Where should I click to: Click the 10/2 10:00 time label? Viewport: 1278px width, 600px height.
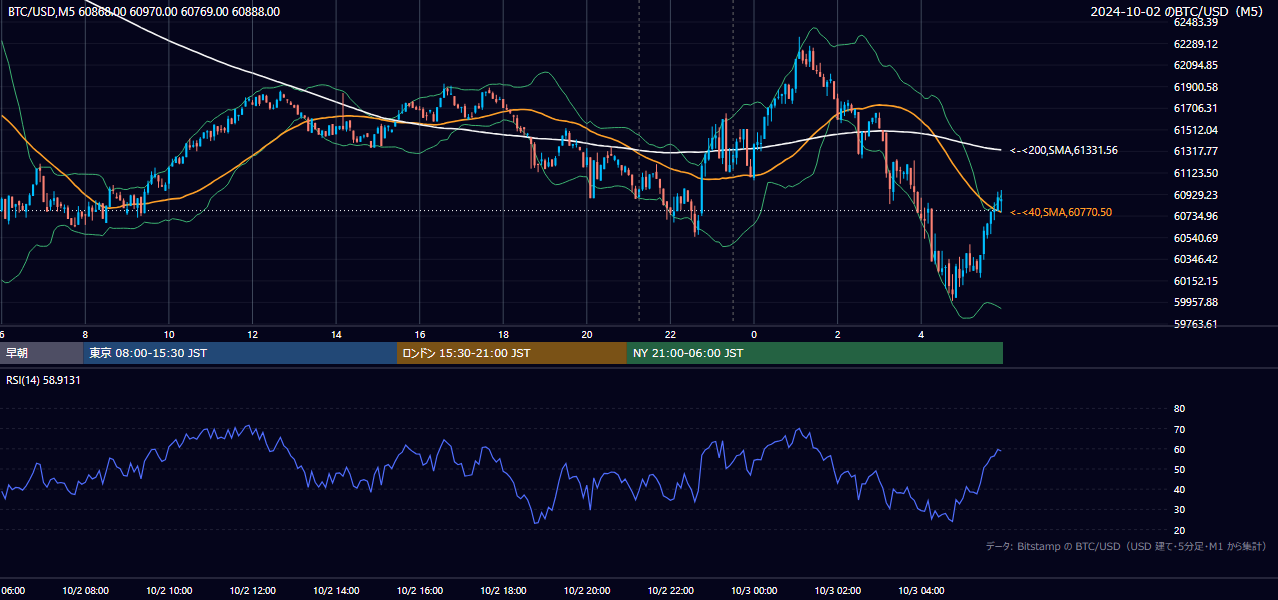click(x=169, y=590)
